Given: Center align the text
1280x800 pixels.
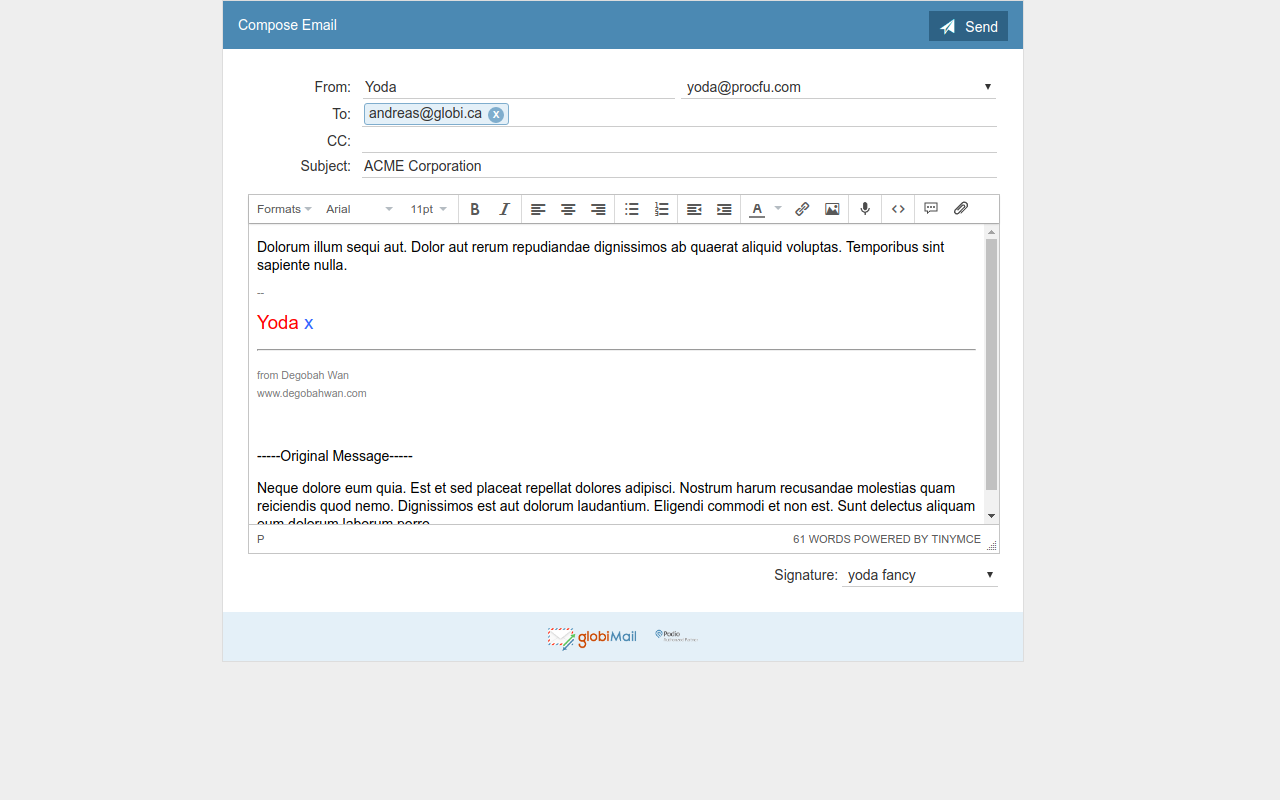Looking at the screenshot, I should tap(568, 209).
